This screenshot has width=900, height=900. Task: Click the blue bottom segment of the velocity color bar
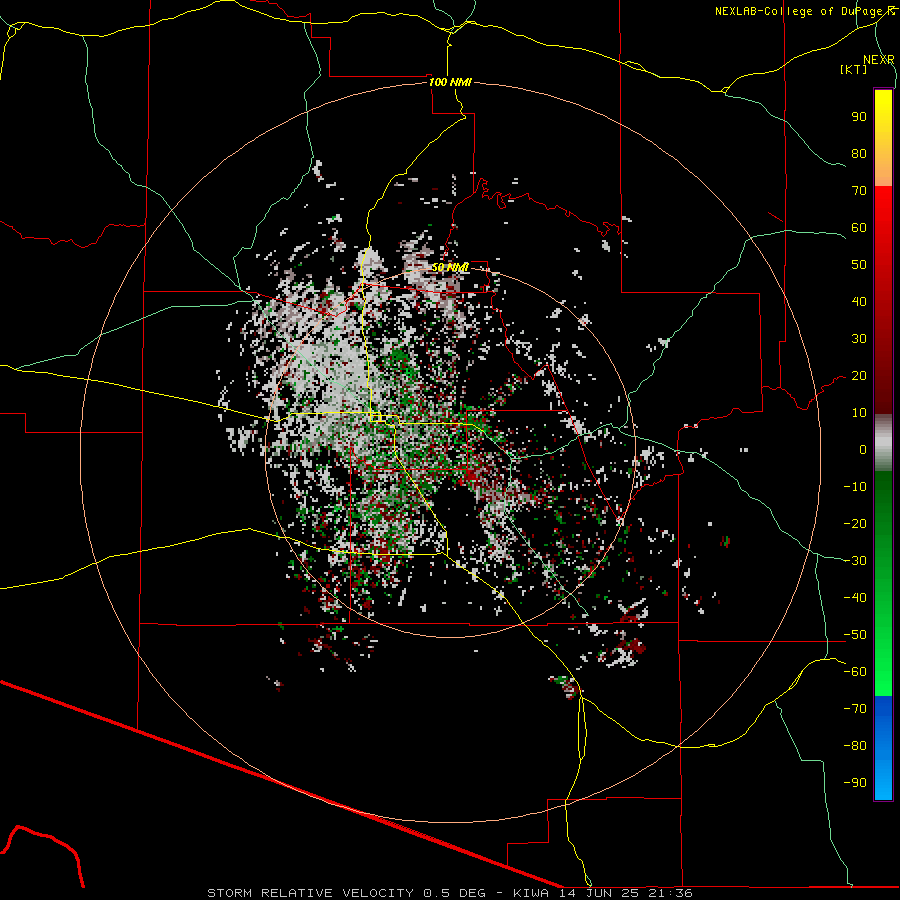(883, 748)
